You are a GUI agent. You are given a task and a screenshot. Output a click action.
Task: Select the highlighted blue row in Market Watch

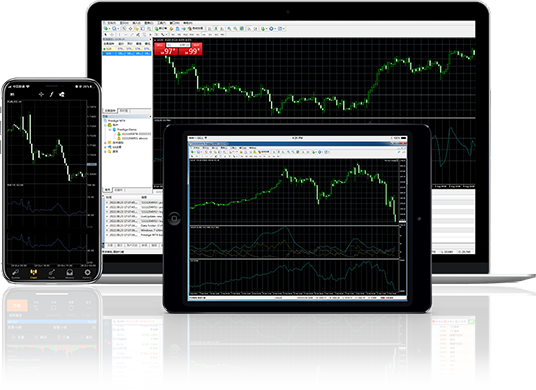[127, 53]
